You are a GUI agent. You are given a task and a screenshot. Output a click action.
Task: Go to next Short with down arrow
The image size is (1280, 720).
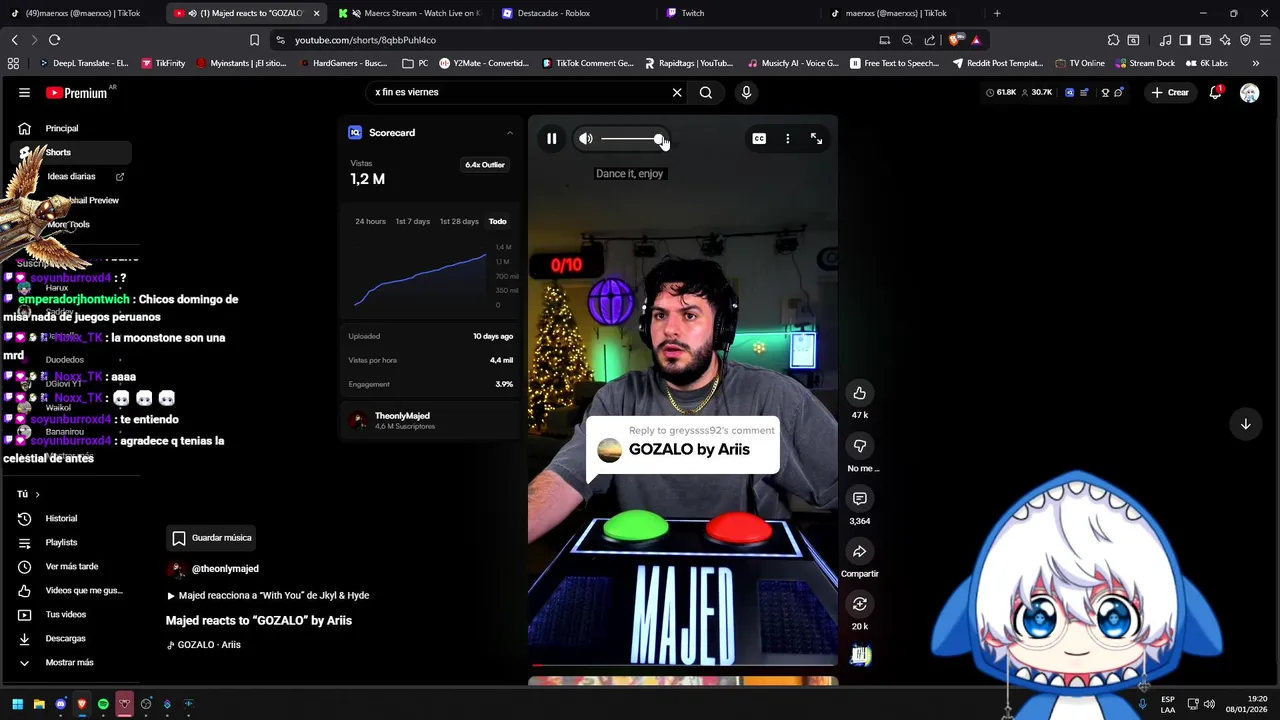(1245, 424)
